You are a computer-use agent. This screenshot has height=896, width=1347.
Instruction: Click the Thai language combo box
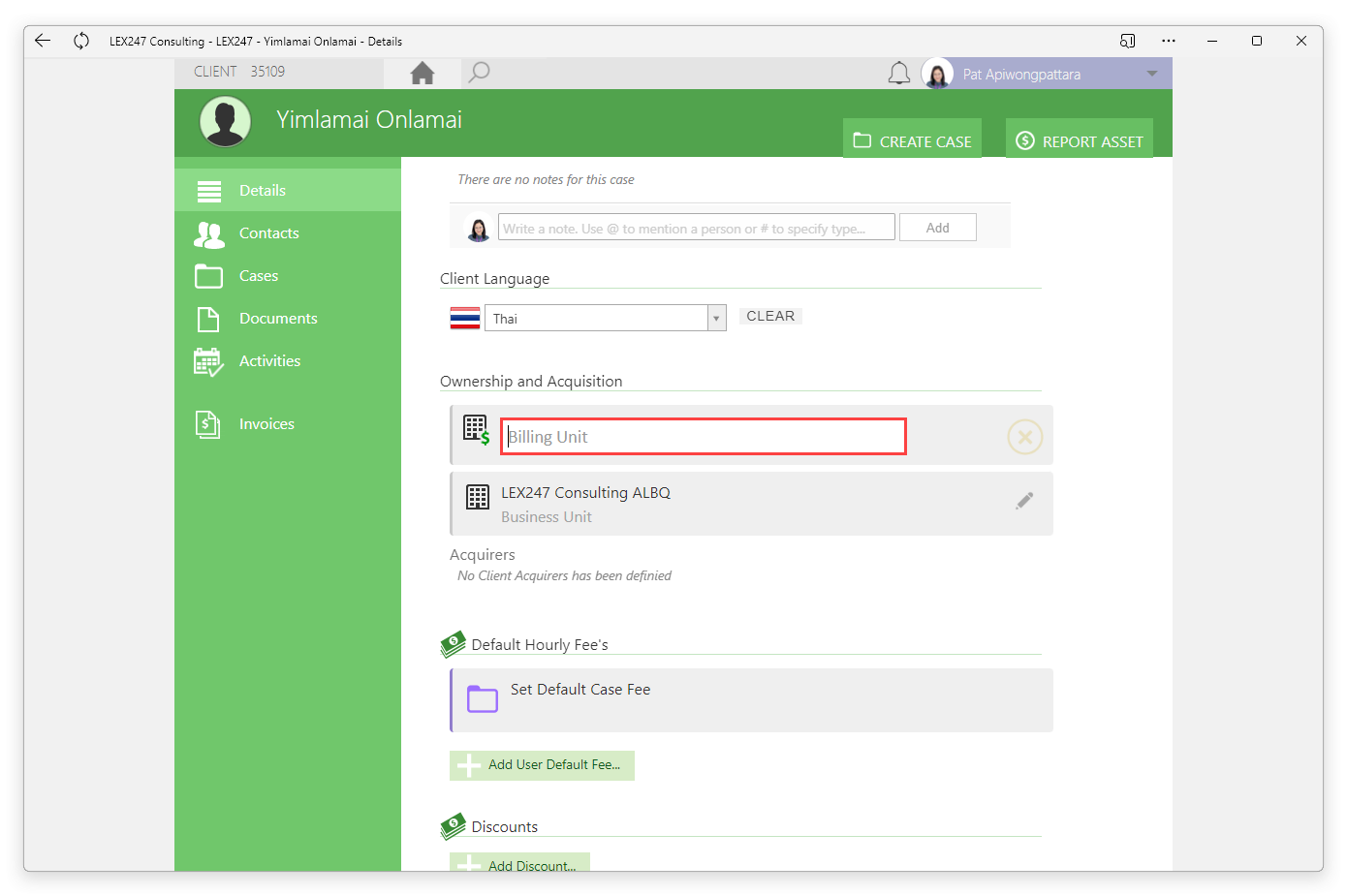tap(605, 318)
